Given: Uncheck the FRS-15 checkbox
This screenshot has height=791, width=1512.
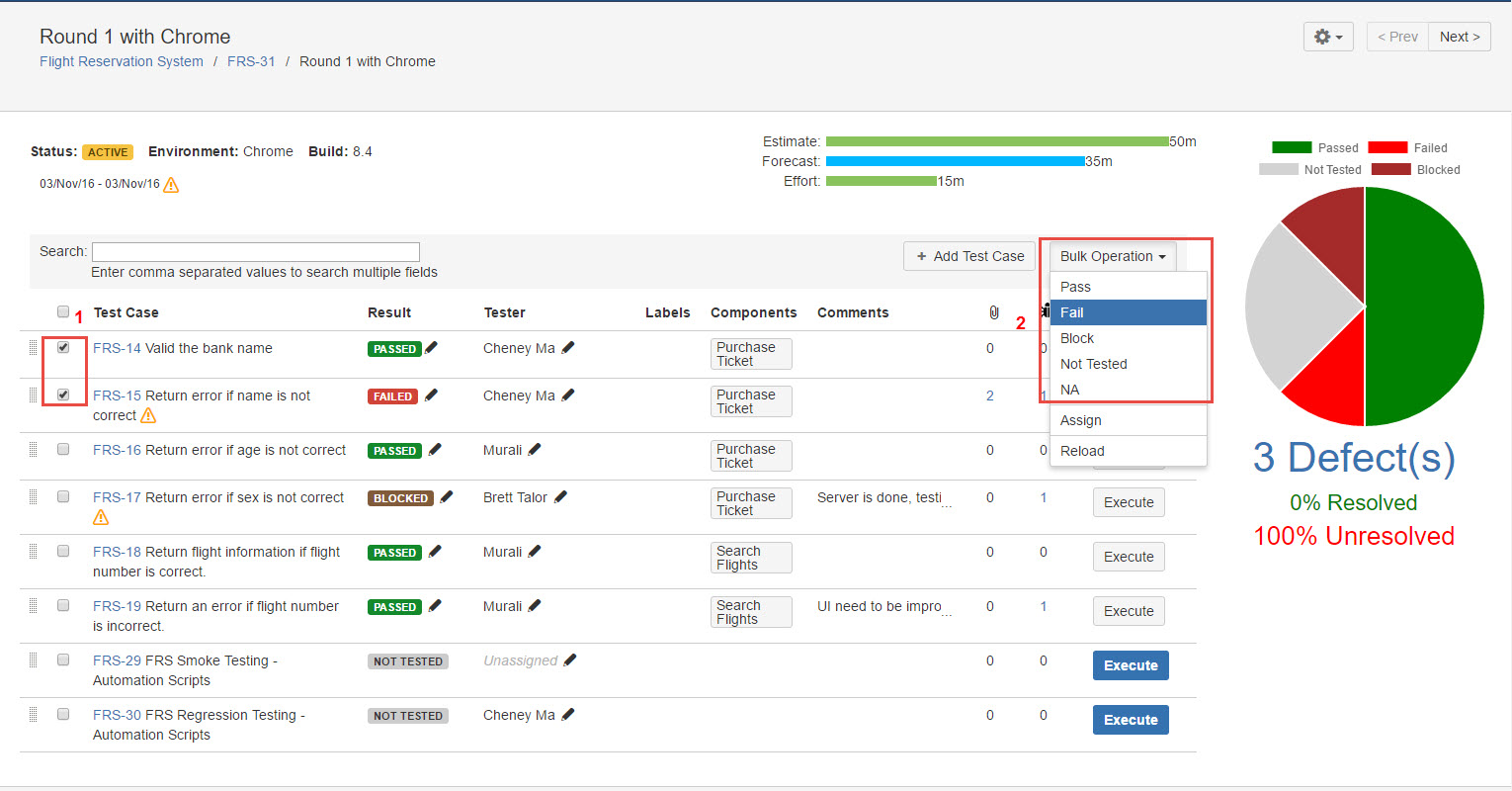Looking at the screenshot, I should pos(63,395).
